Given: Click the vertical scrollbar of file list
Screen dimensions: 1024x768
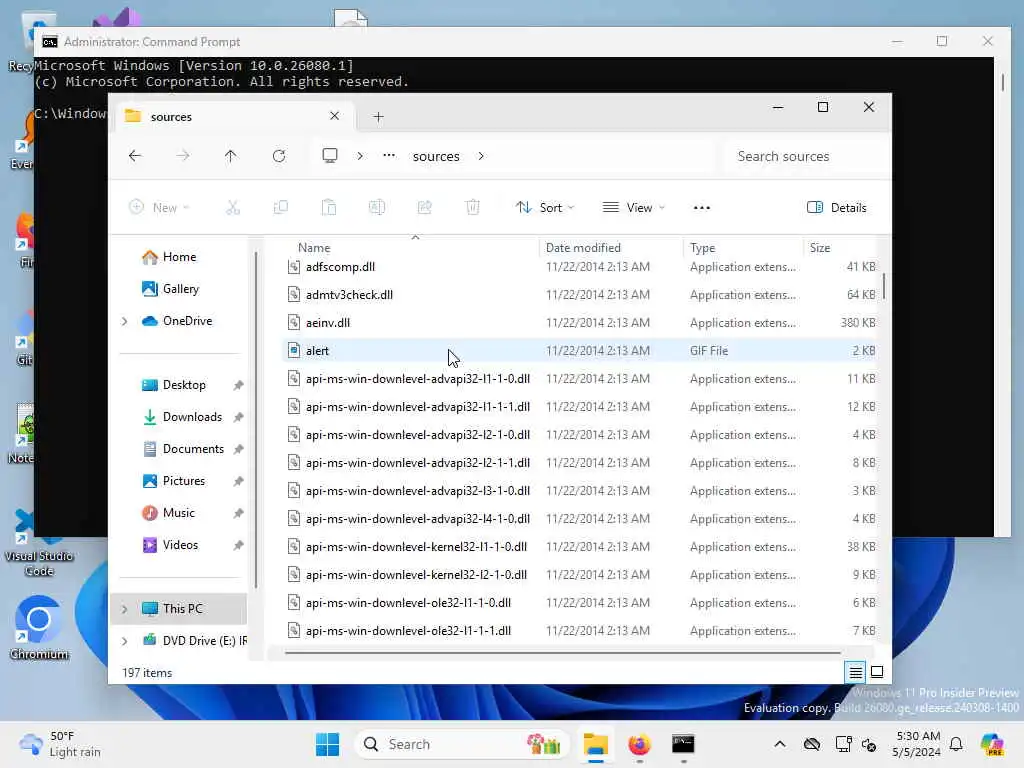Looking at the screenshot, I should click(884, 286).
